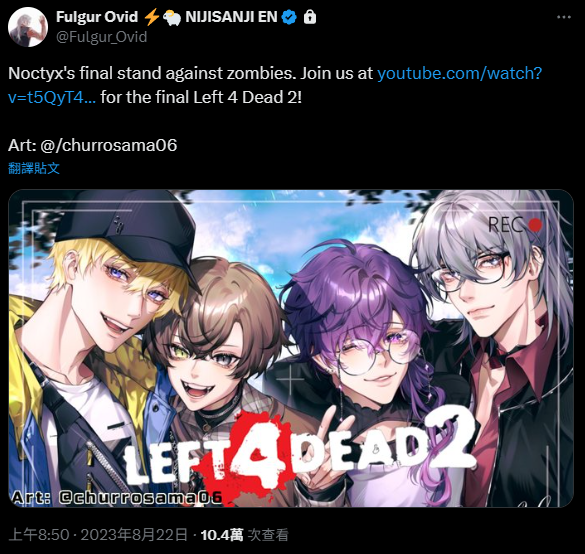
Task: Click the sheep emoji in the display name
Action: 172,18
